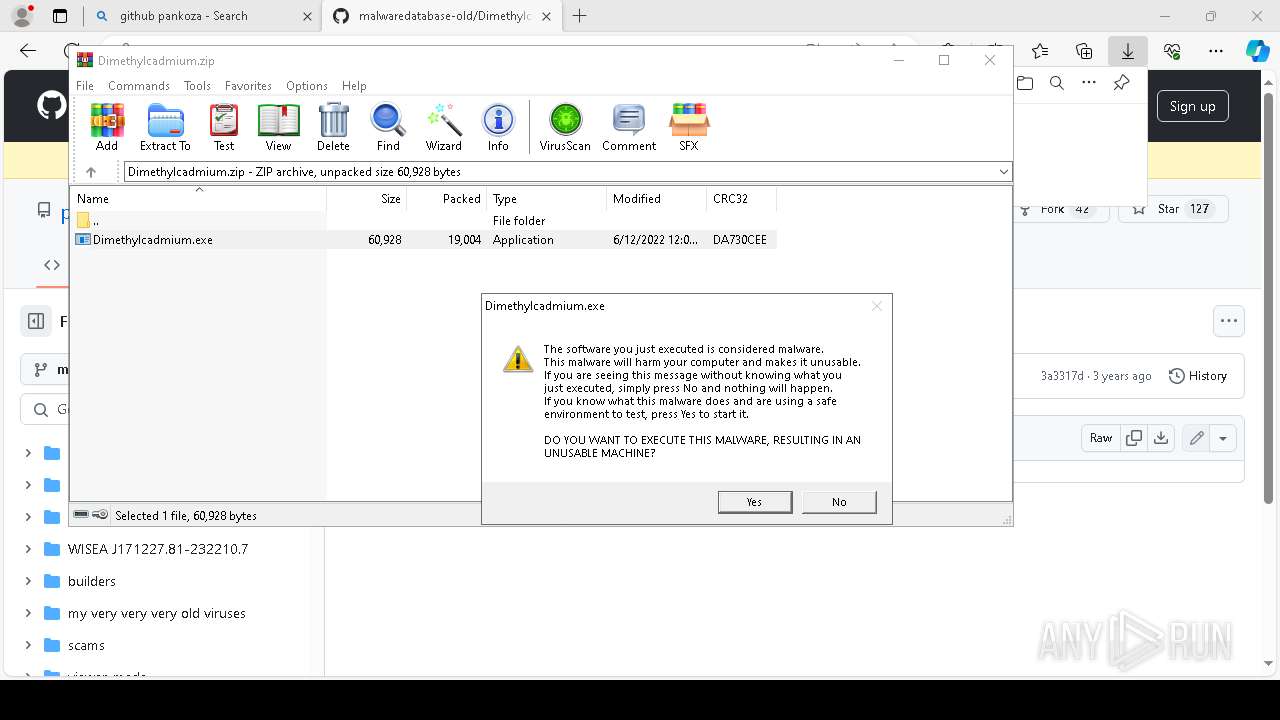Open the downloads panel search icon
The image size is (1280, 720).
1056,83
